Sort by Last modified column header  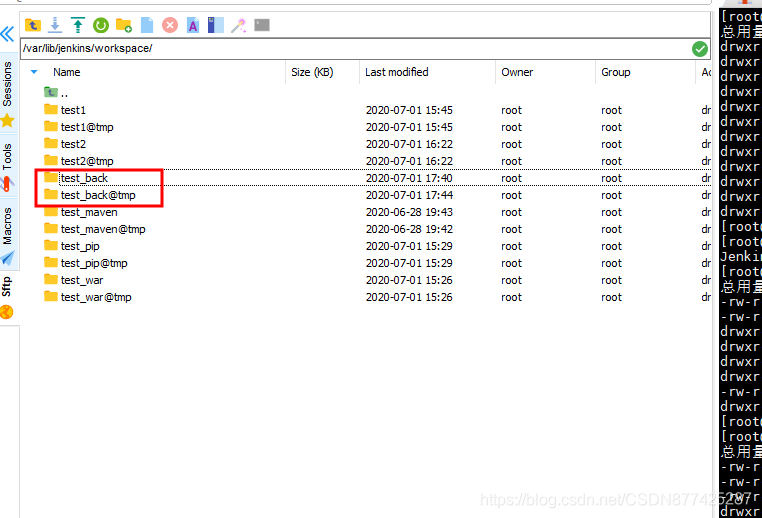click(397, 72)
